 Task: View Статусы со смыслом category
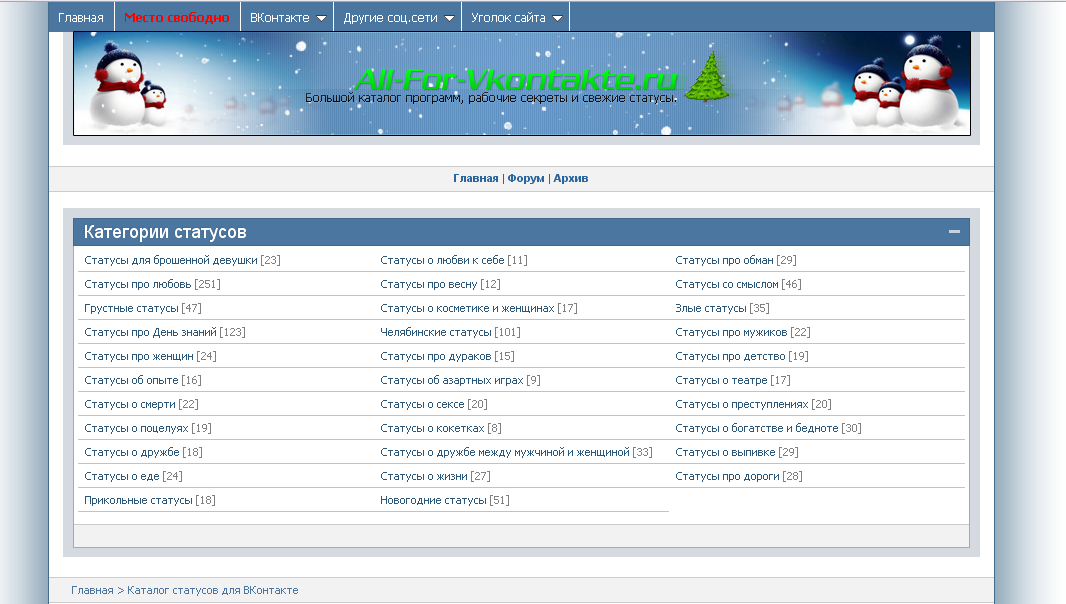727,284
